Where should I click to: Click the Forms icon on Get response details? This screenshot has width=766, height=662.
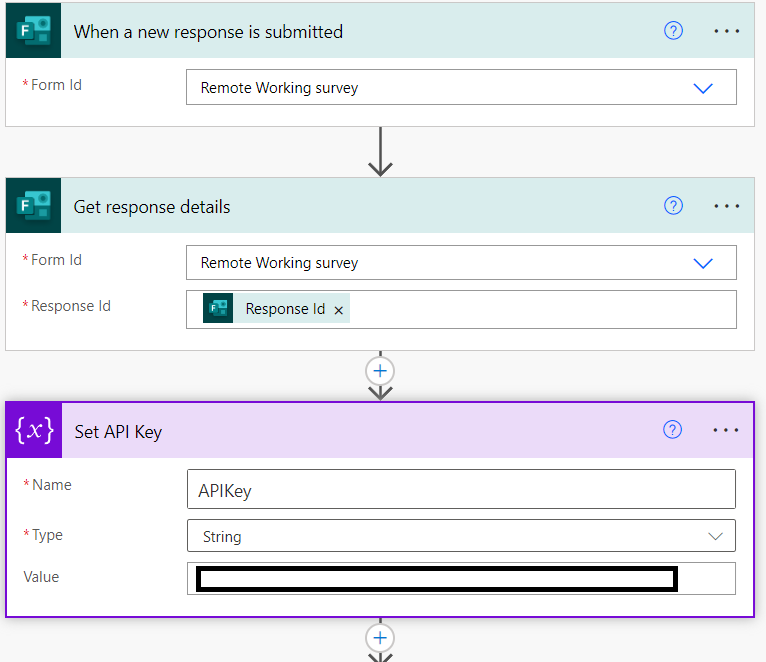(x=34, y=206)
